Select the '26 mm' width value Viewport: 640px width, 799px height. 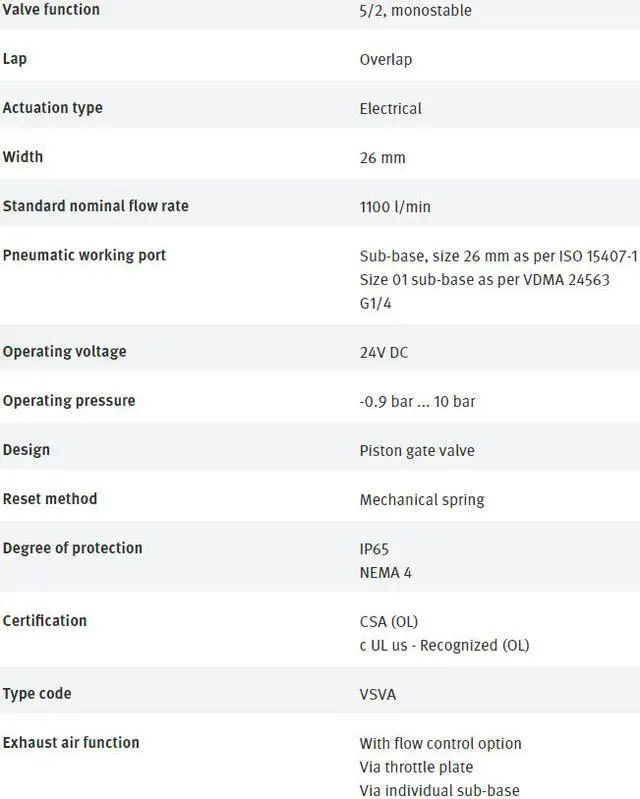[x=382, y=157]
